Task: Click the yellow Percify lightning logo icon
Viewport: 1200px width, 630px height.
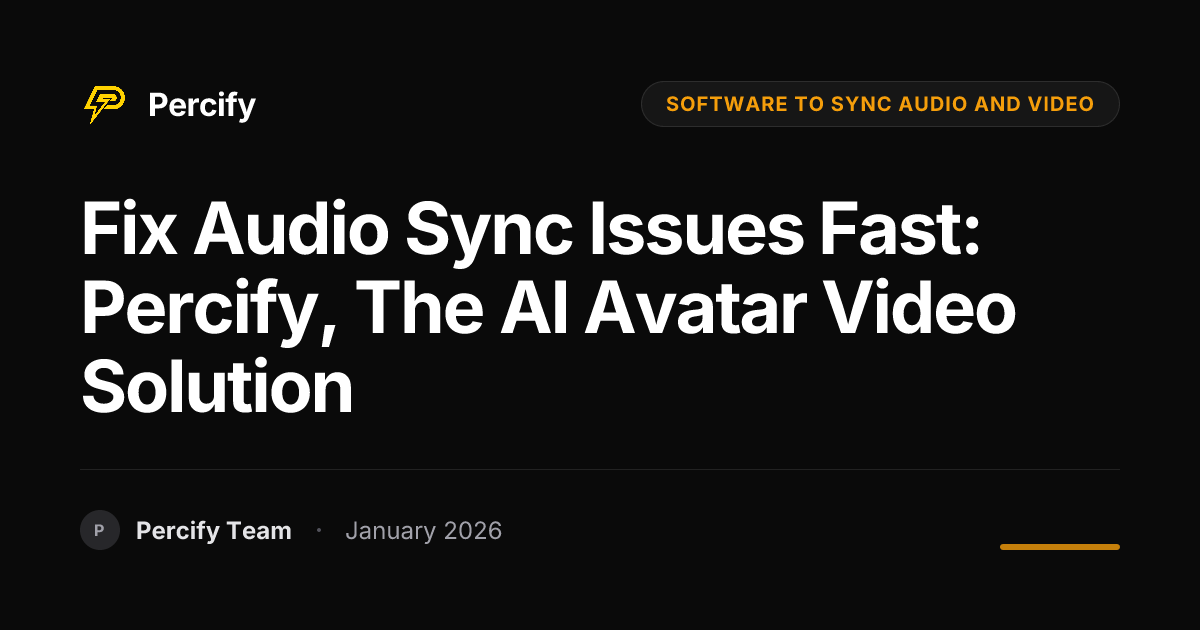Action: point(104,104)
